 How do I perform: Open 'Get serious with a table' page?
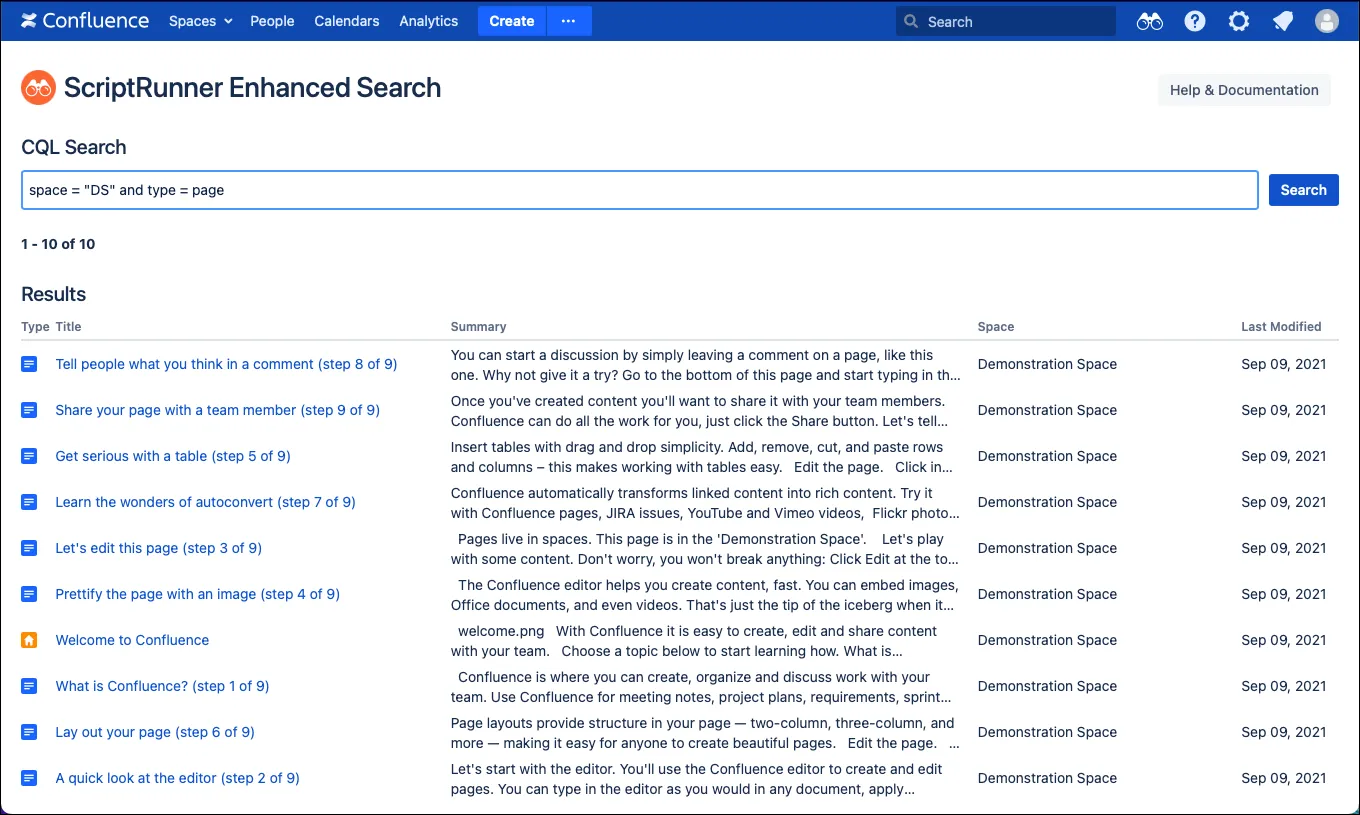point(173,456)
